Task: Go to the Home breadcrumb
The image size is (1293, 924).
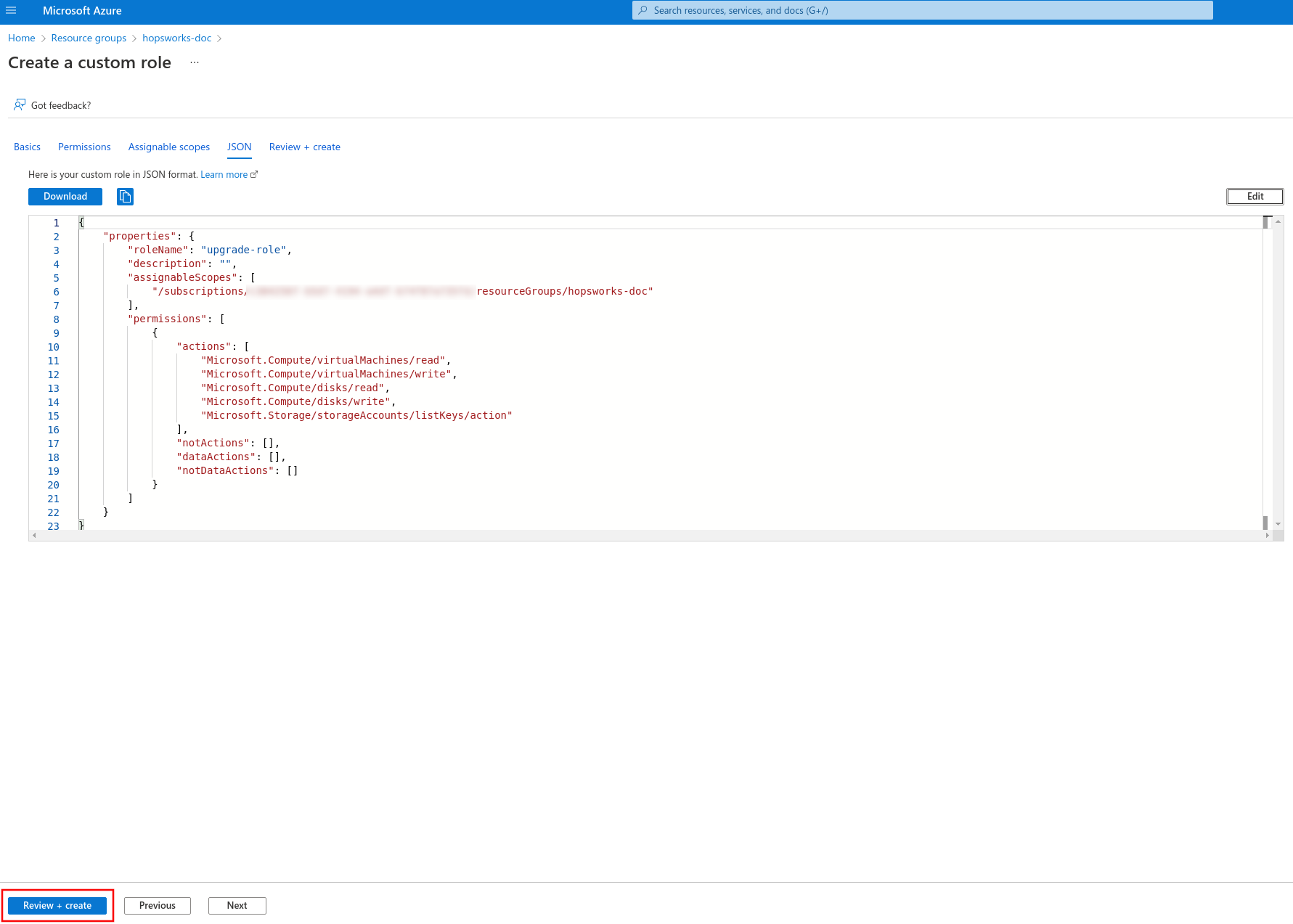Action: (x=22, y=38)
